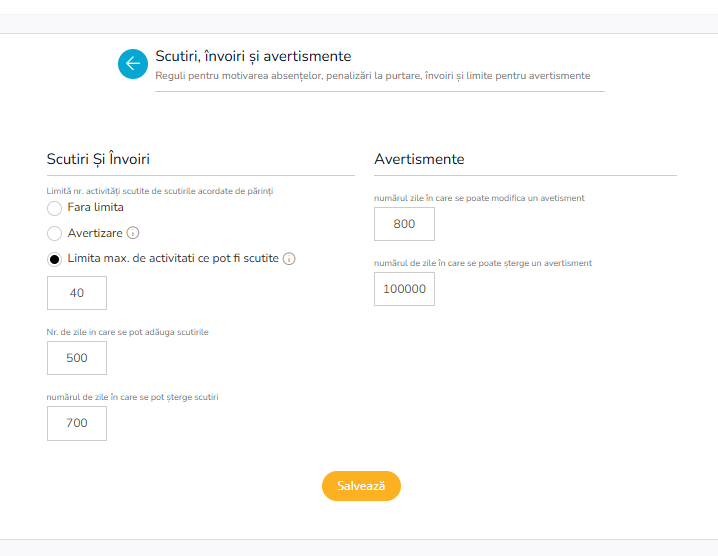718x556 pixels.
Task: Click the delete-scutiri days field showing 700
Action: [x=77, y=423]
